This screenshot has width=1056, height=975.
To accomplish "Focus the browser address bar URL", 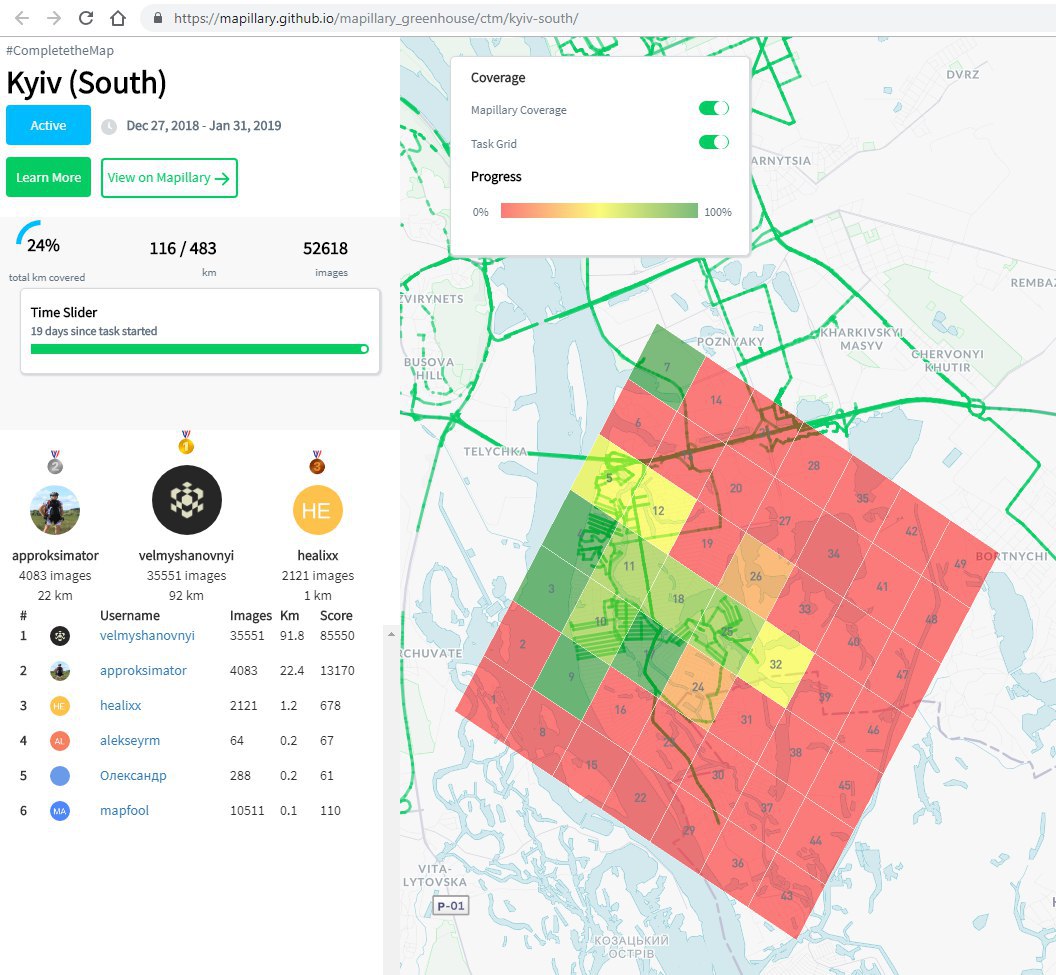I will (376, 18).
